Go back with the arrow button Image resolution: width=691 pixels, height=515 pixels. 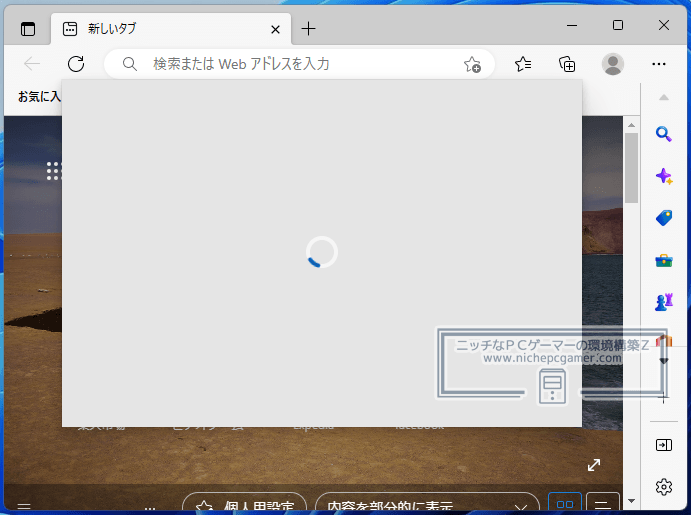point(32,64)
